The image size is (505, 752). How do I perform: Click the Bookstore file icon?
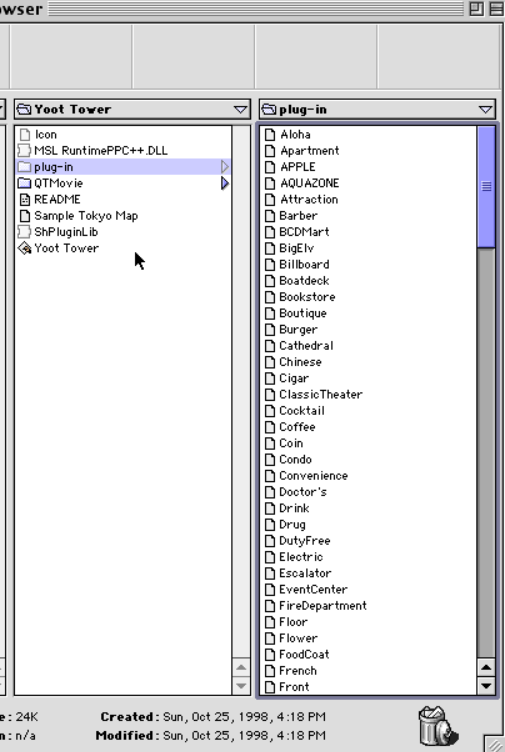point(270,297)
